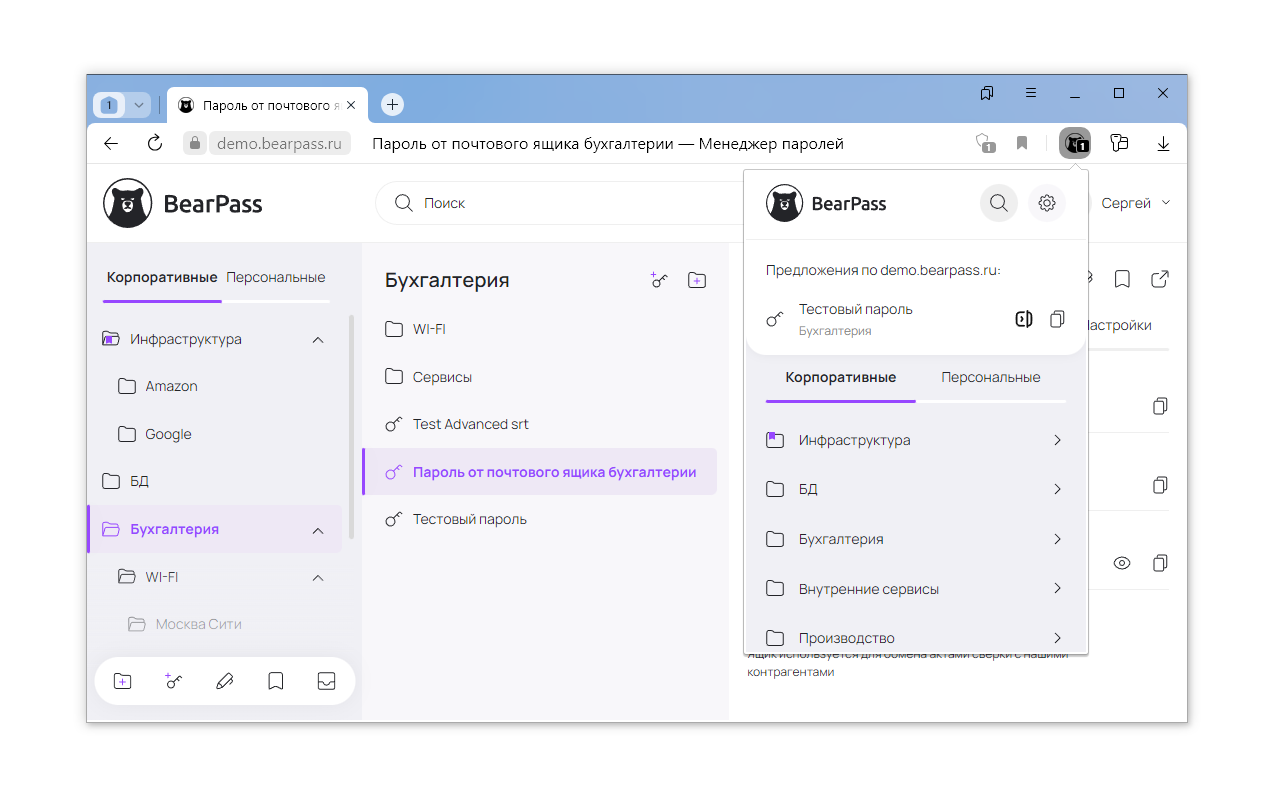Collapse the Инфраструктура folder in sidebar
Image resolution: width=1280 pixels, height=800 pixels.
click(318, 340)
